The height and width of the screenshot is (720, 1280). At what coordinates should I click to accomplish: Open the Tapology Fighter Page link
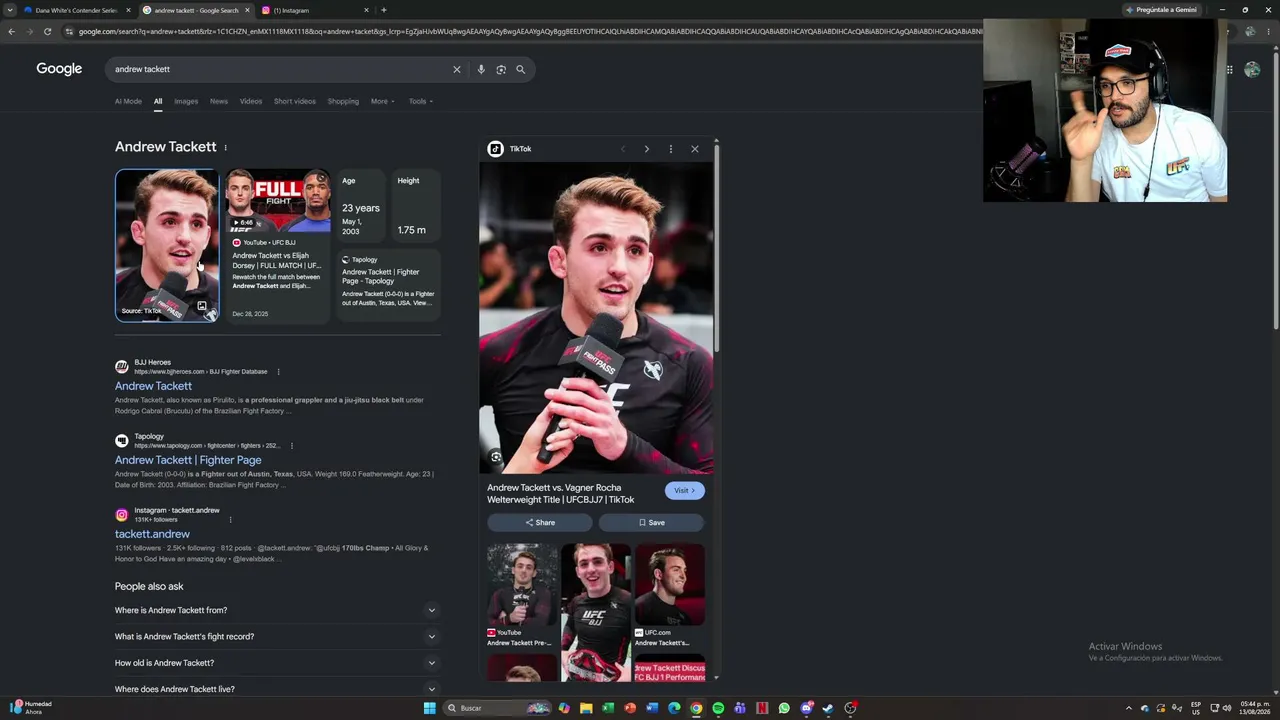(x=188, y=460)
